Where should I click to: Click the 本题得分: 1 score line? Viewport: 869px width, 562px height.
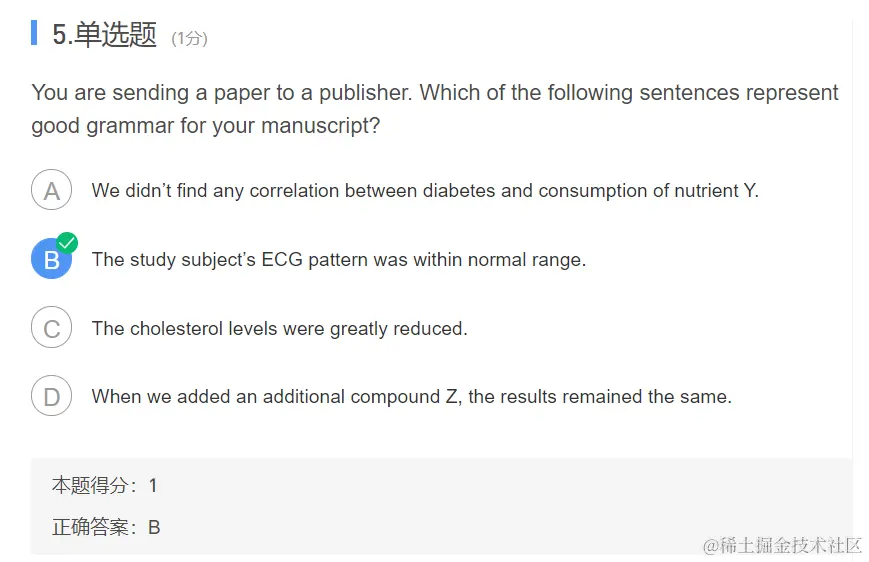tap(105, 486)
